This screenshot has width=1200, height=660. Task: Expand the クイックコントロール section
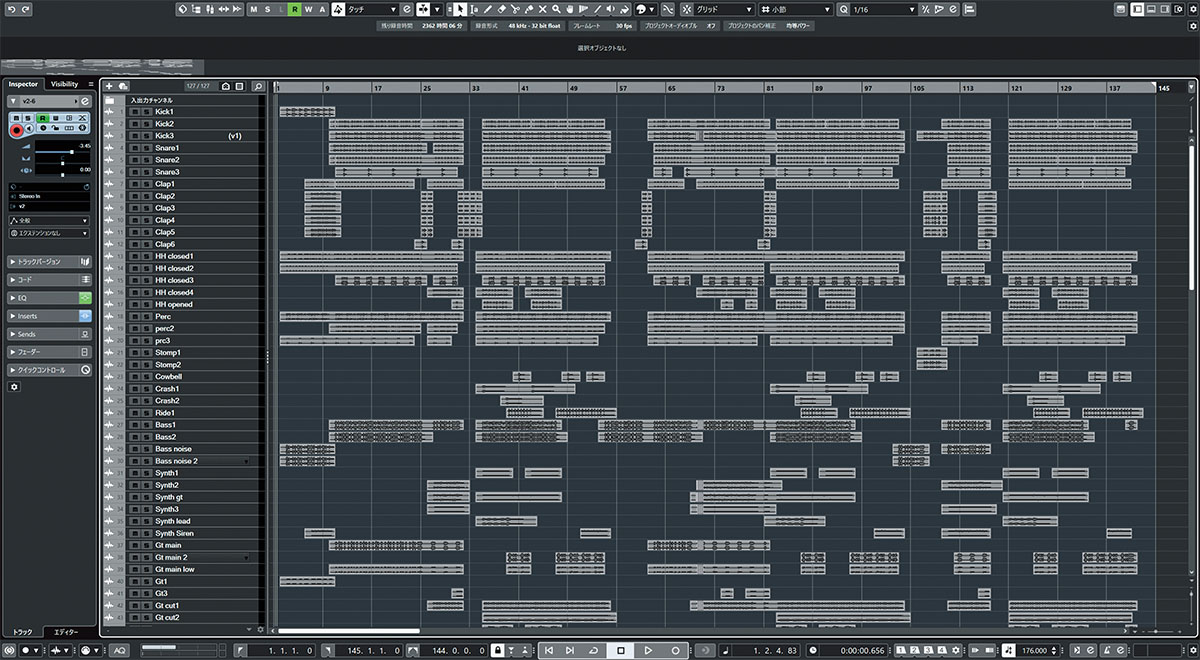tap(49, 370)
